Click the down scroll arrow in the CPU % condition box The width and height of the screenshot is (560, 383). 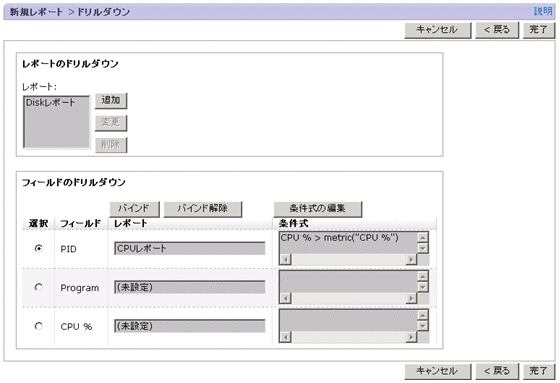(423, 326)
